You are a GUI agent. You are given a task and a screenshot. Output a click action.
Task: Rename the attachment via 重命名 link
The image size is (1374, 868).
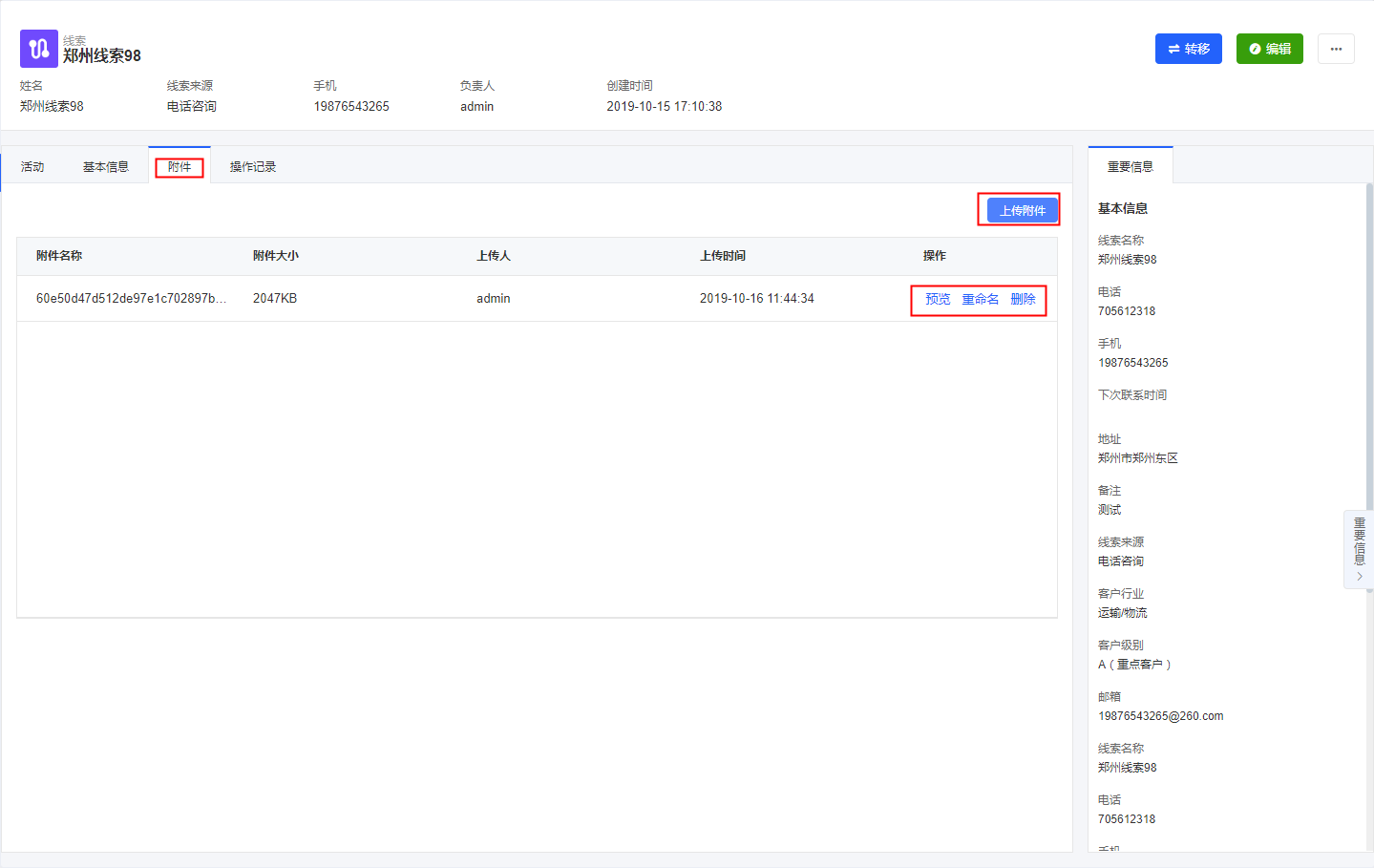point(980,299)
